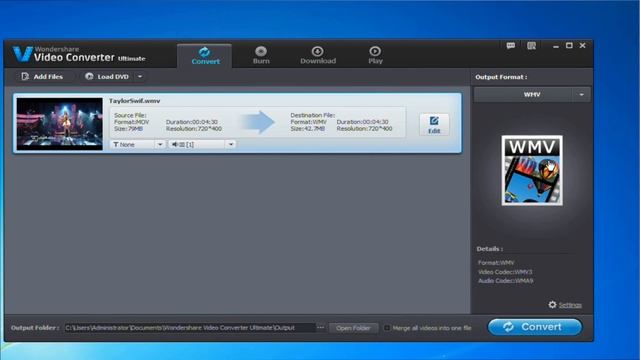This screenshot has height=360, width=640.
Task: Close the Video Converter window
Action: click(x=582, y=46)
